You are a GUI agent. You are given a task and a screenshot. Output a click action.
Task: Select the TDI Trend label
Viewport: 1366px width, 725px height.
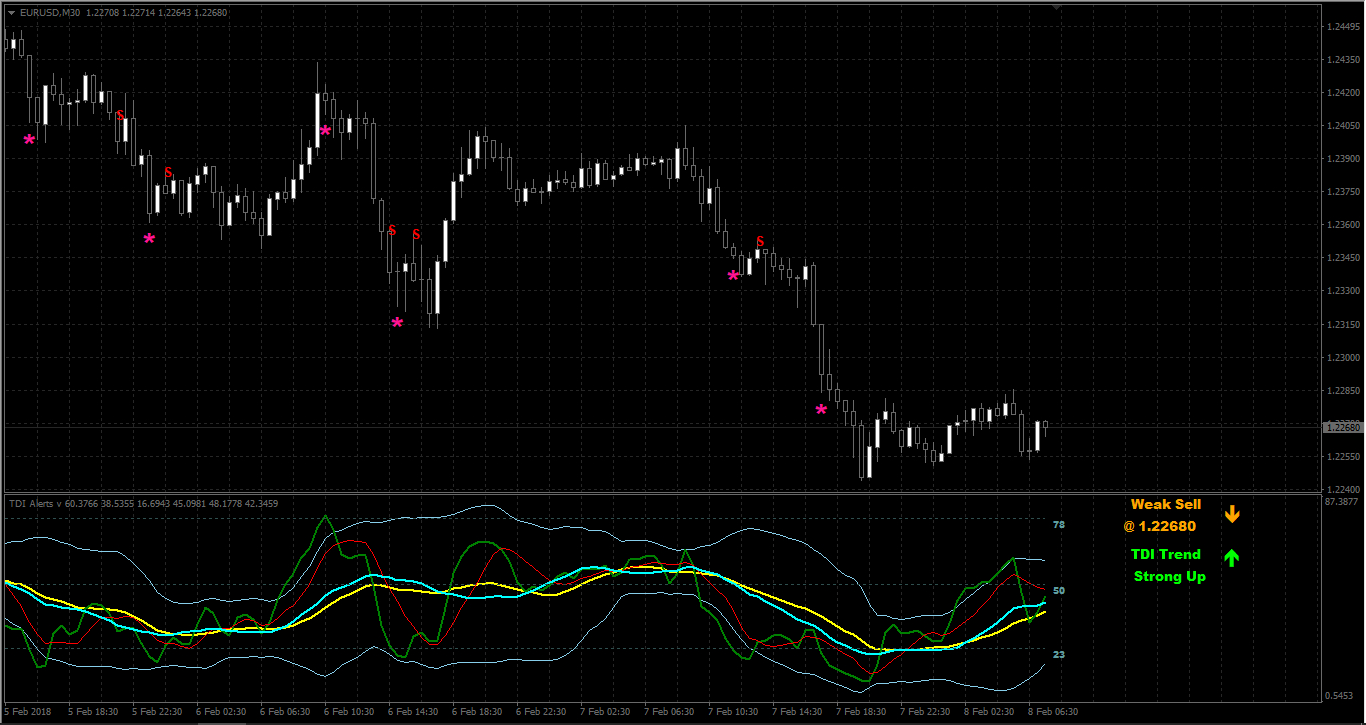[x=1166, y=554]
